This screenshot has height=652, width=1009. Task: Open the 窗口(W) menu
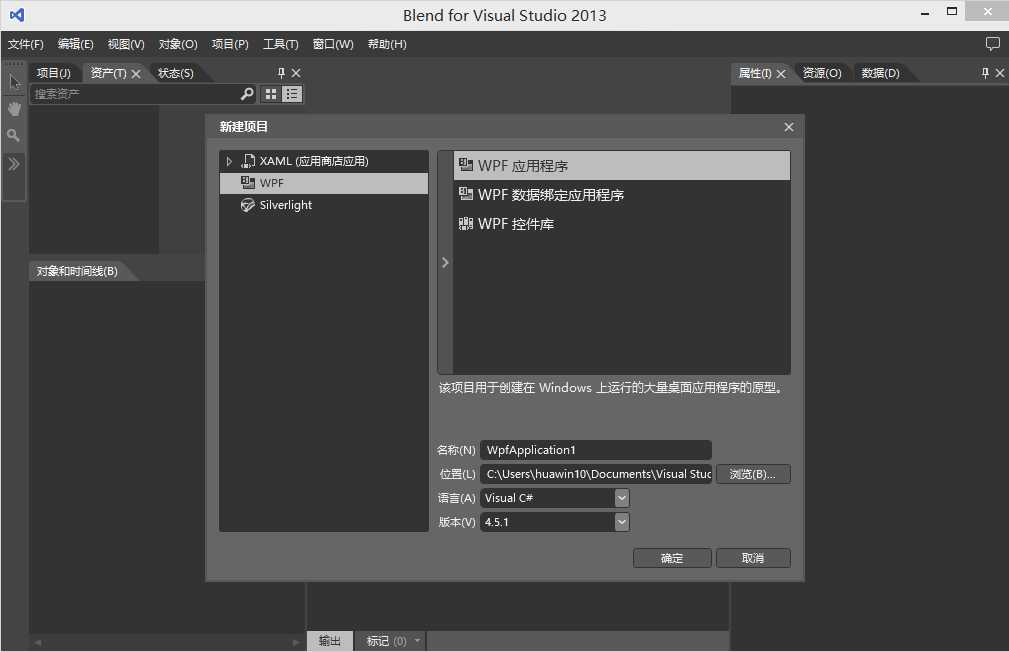pyautogui.click(x=333, y=44)
